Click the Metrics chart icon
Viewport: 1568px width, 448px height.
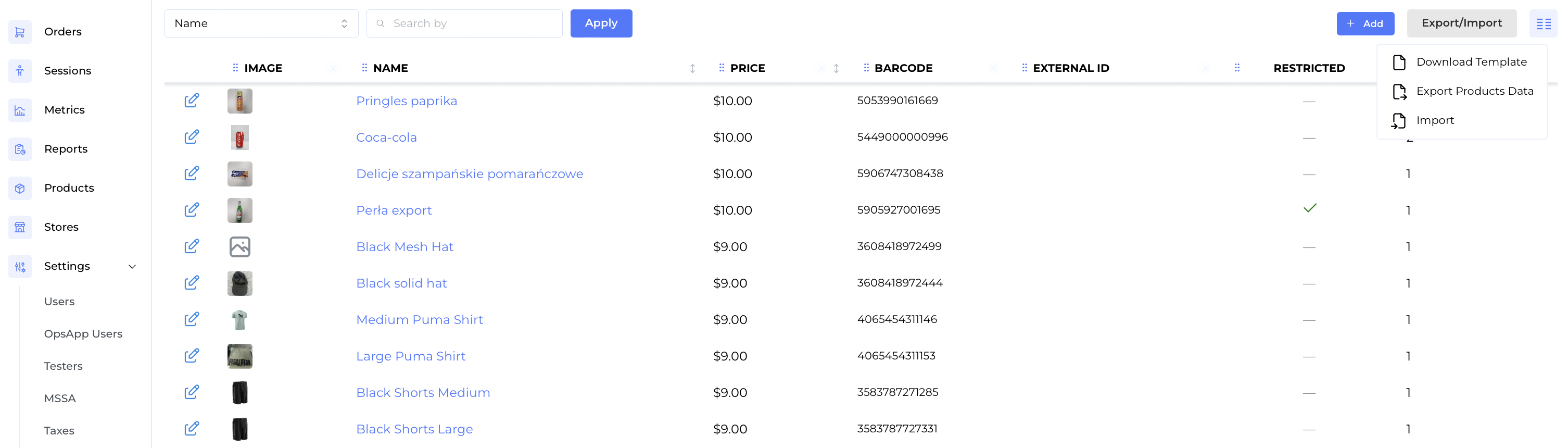[x=20, y=110]
